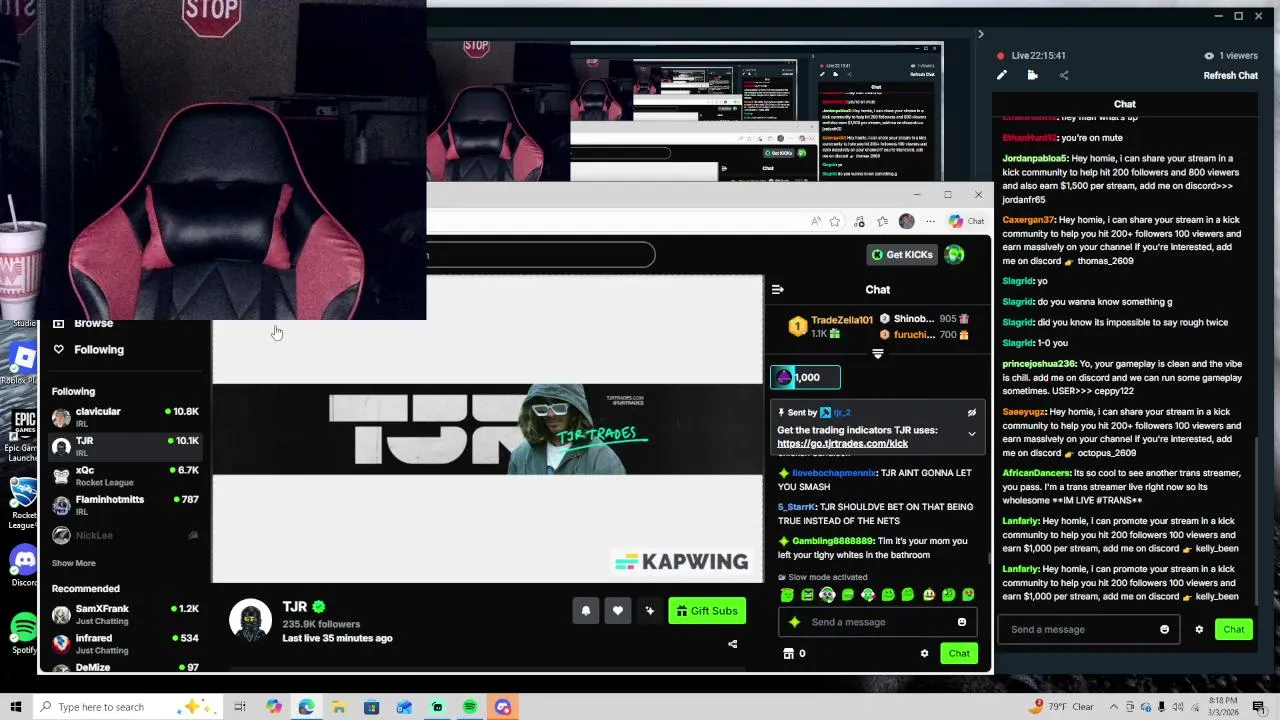Image resolution: width=1280 pixels, height=720 pixels.
Task: Toggle the heart follow button for TJR
Action: [618, 611]
